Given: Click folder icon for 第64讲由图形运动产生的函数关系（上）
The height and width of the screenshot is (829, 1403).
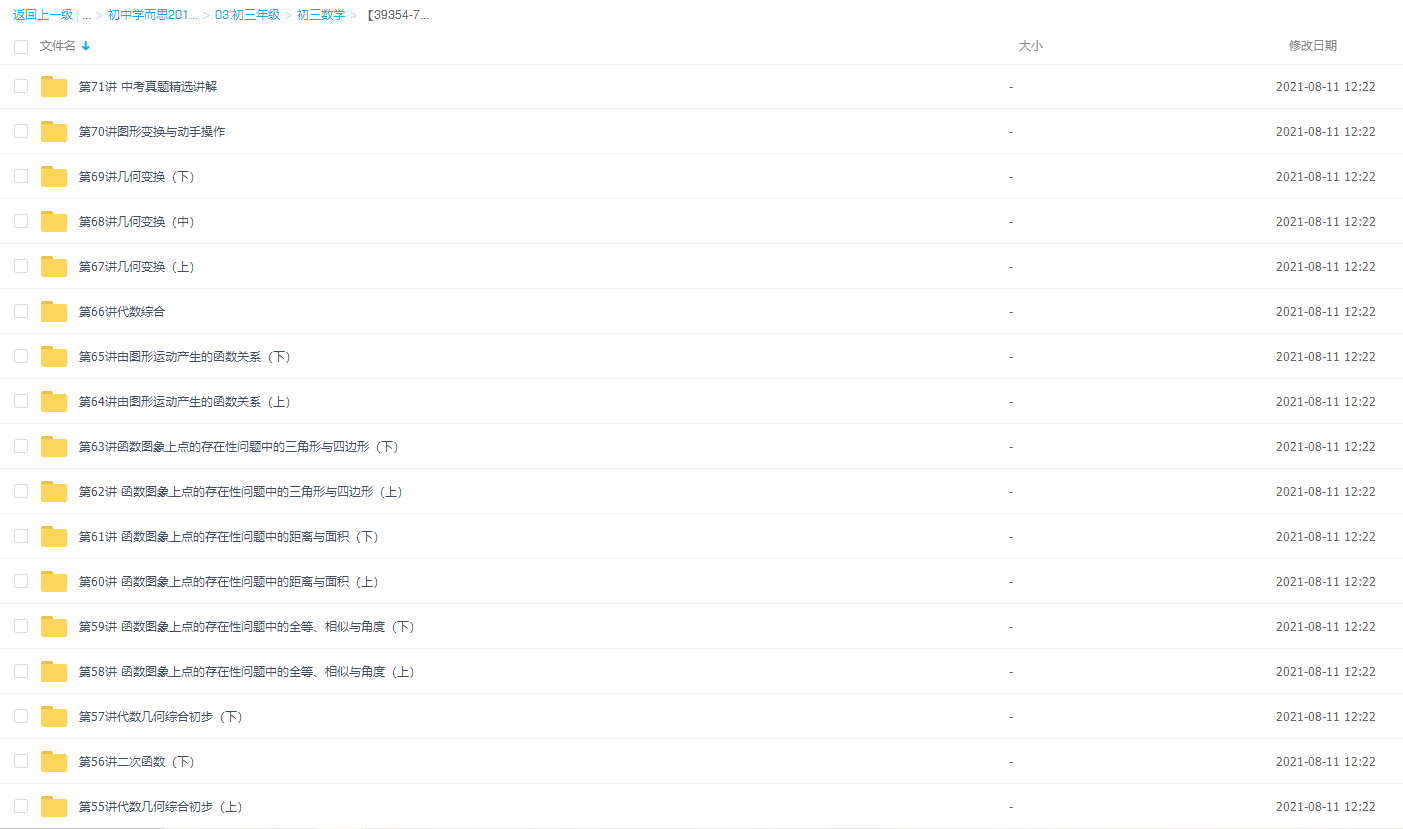Looking at the screenshot, I should pyautogui.click(x=54, y=402).
